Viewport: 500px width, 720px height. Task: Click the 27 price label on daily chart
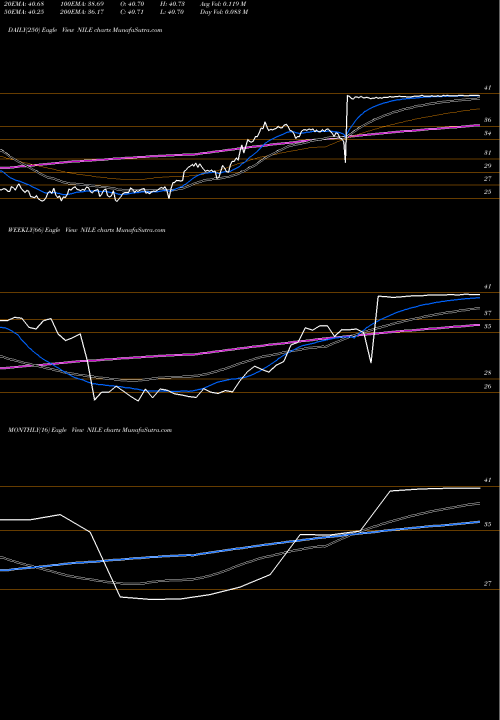click(488, 179)
